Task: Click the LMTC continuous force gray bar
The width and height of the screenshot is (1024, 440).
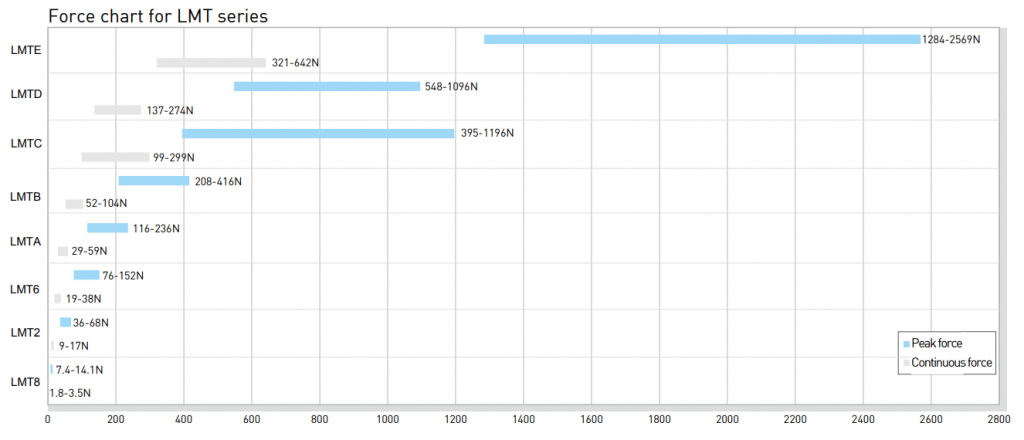Action: point(115,157)
